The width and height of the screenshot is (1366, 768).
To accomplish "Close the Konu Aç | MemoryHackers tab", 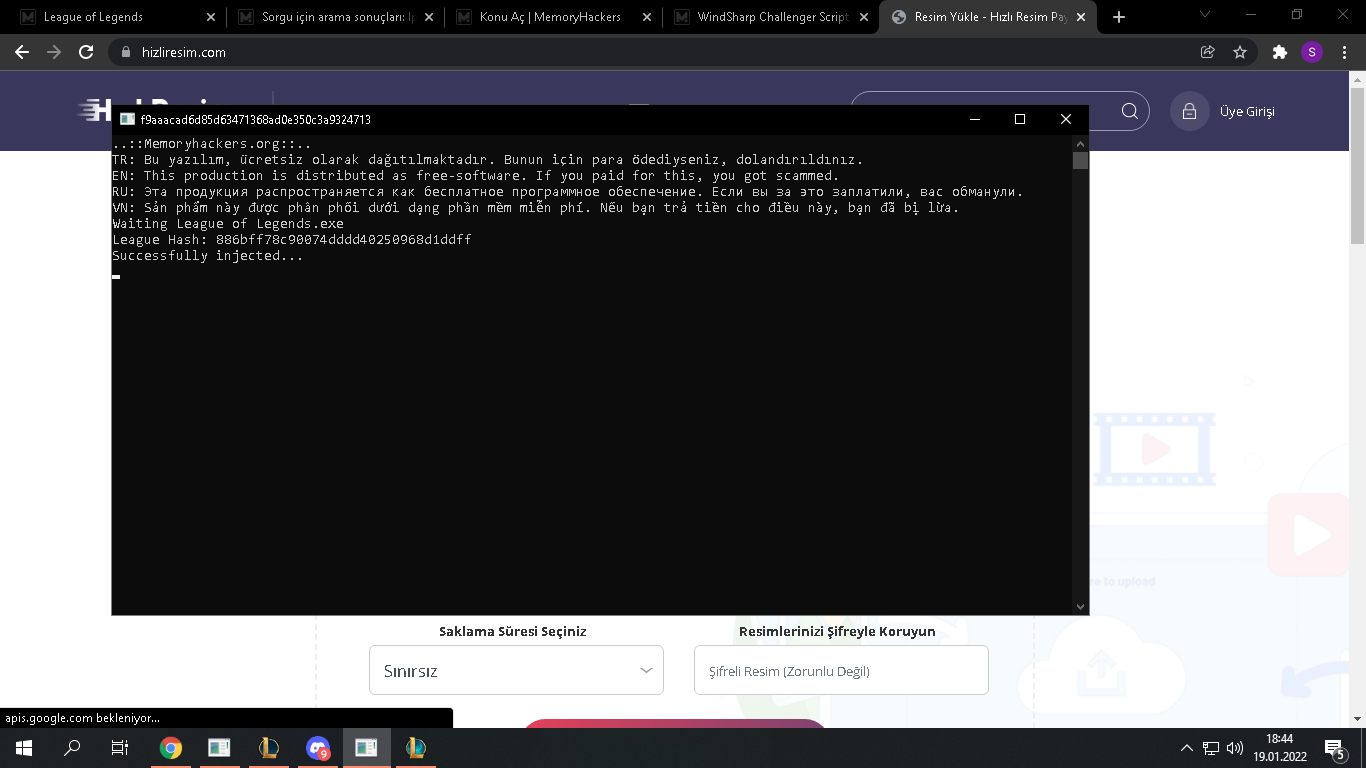I will [647, 17].
